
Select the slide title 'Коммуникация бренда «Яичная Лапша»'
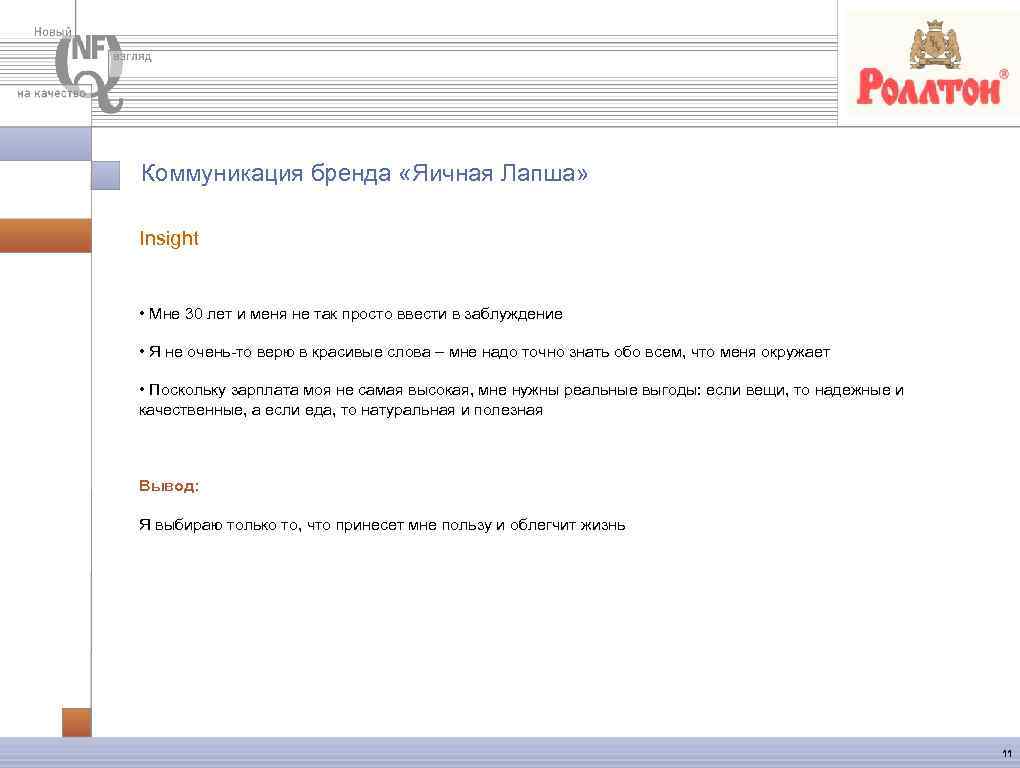pyautogui.click(x=364, y=173)
